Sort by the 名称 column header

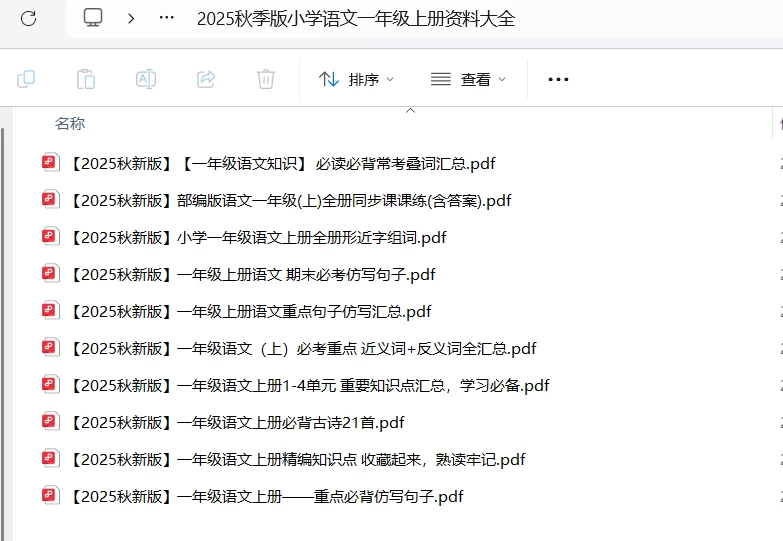(70, 123)
